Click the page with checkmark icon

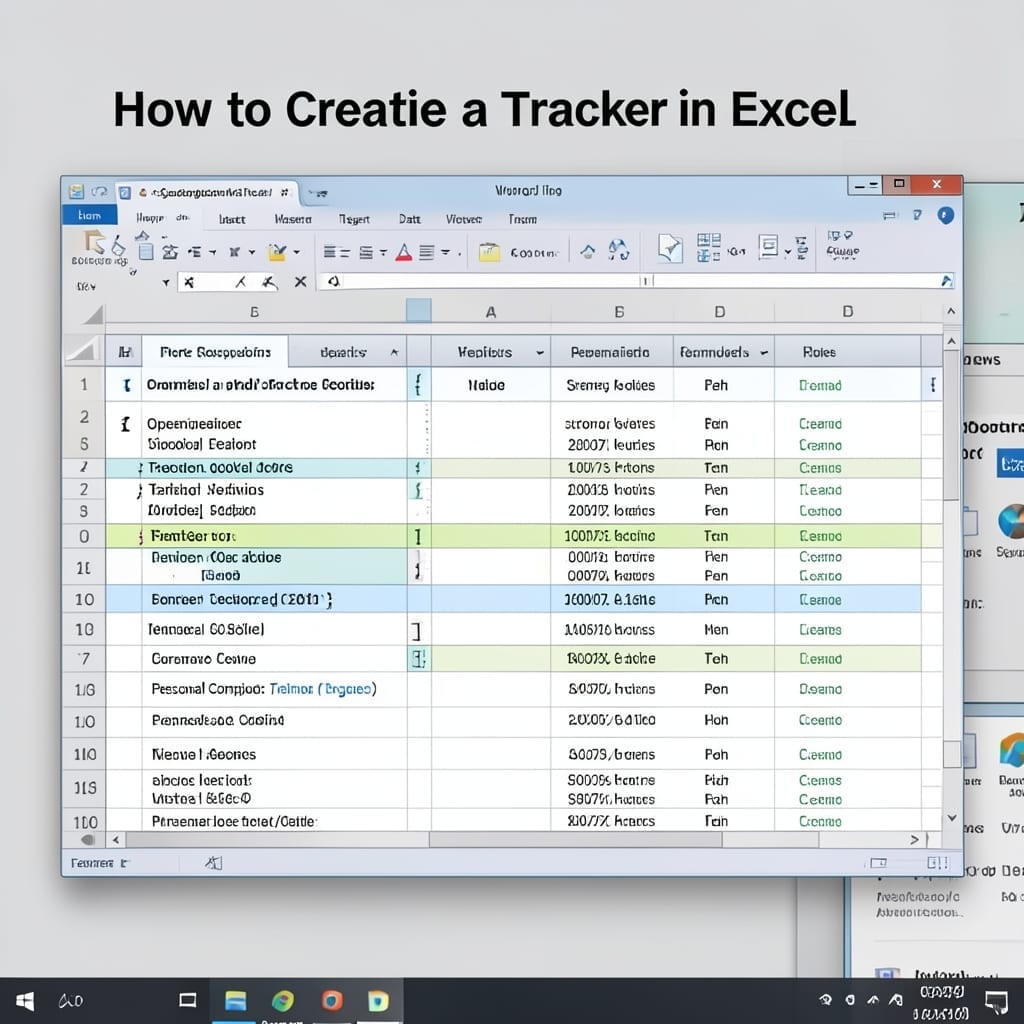(x=670, y=249)
